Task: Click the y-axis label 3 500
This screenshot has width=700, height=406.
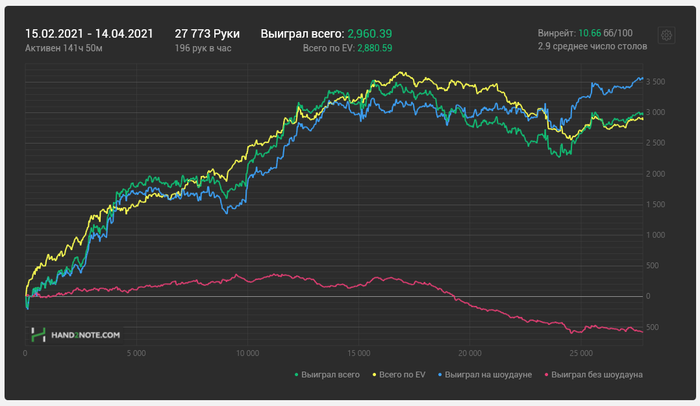Action: [655, 82]
